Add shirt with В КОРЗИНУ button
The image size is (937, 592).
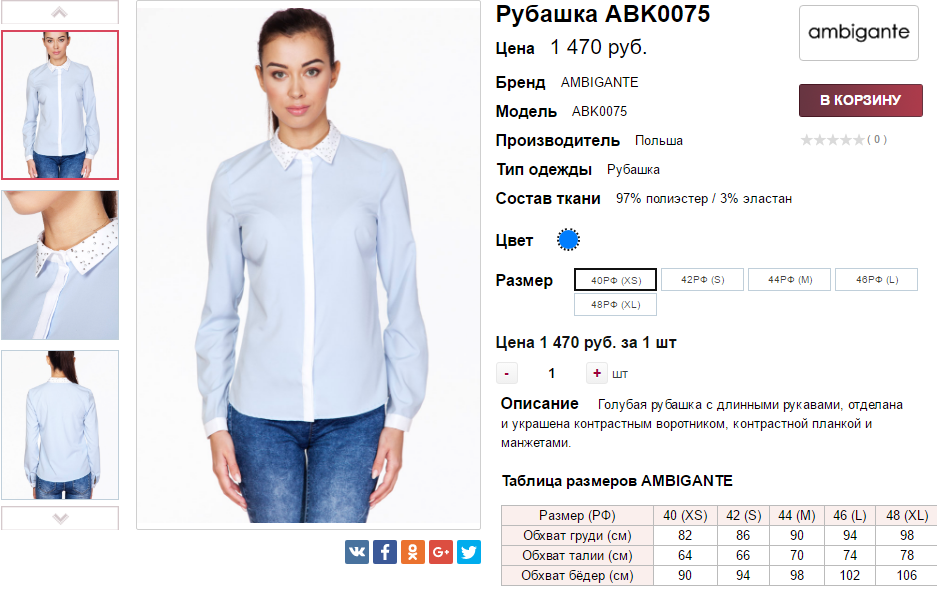pyautogui.click(x=861, y=100)
